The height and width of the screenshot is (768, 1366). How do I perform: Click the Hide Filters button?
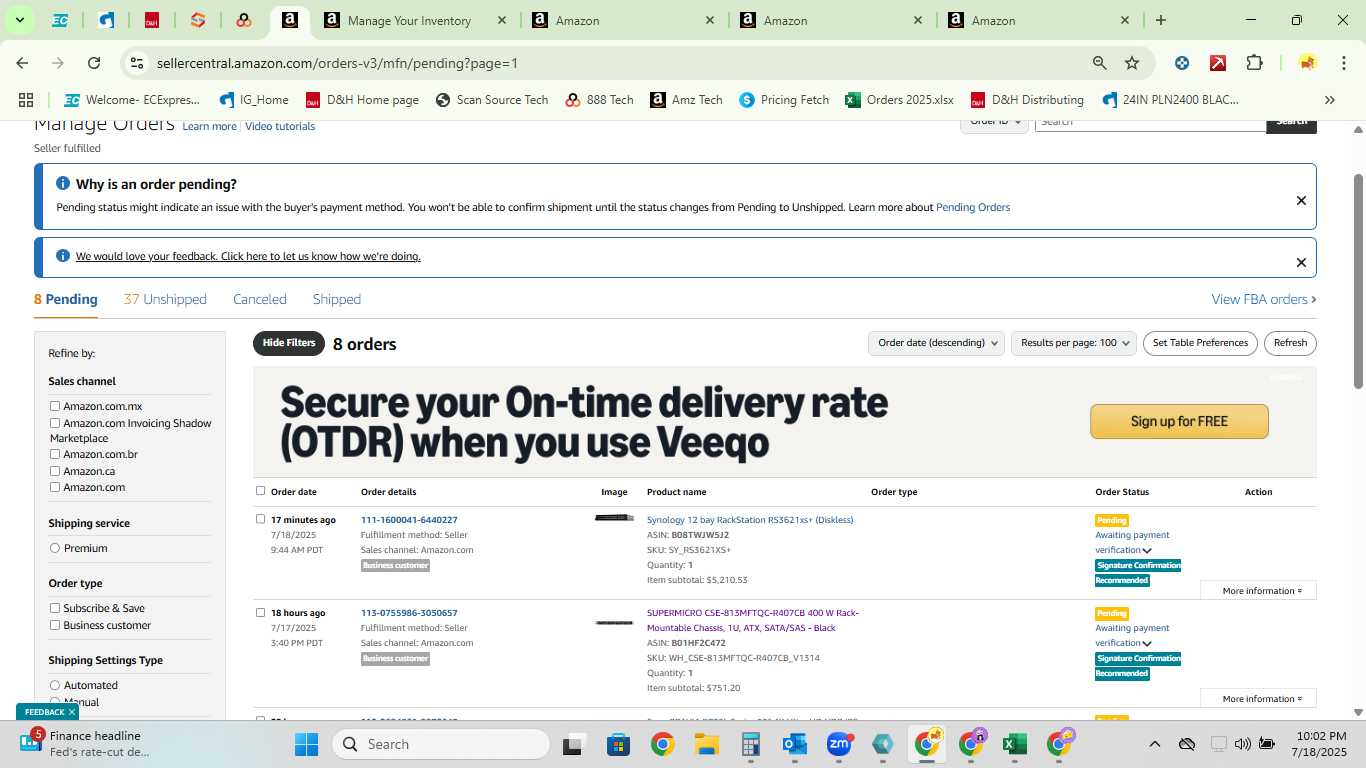coord(289,343)
